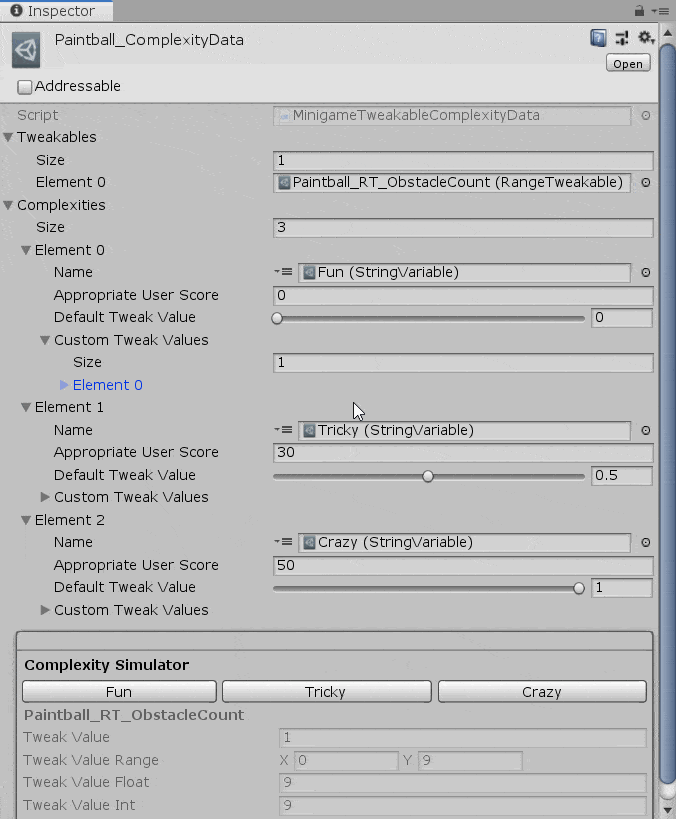
Task: Click the Default Tweak Value slider for Element 1
Action: 428,476
